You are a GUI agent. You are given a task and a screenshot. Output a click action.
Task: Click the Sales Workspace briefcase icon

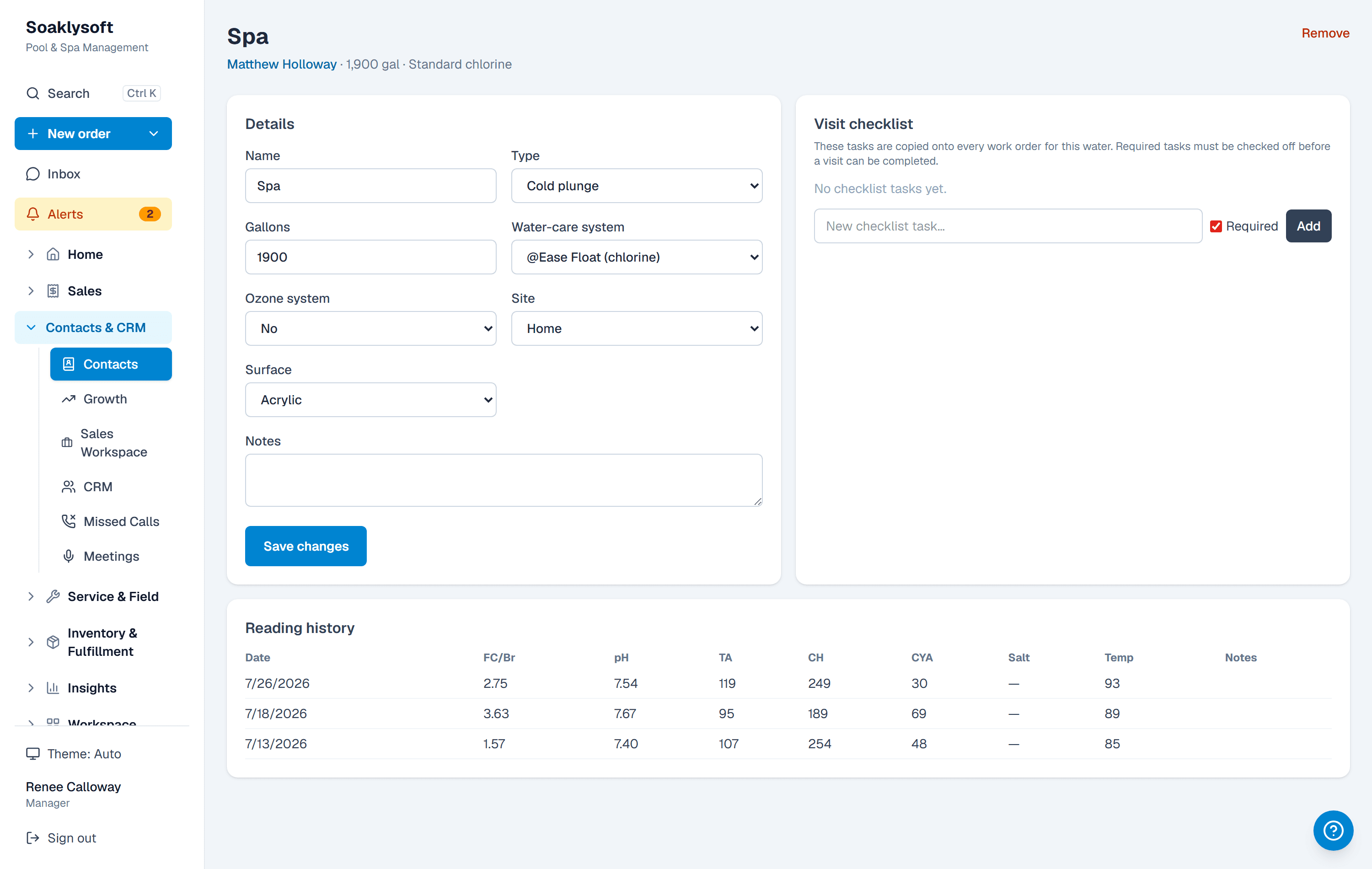tap(67, 443)
